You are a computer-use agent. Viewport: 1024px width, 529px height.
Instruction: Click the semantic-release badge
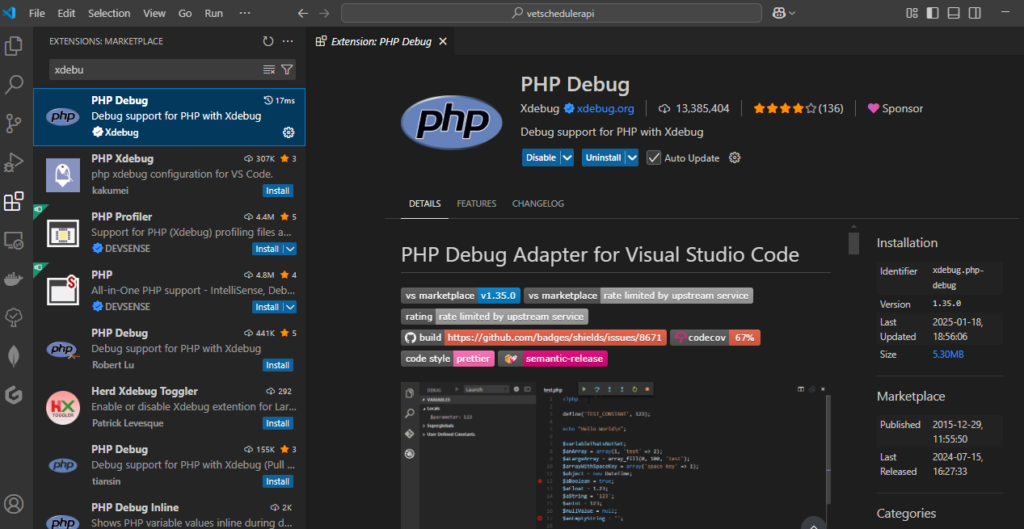point(553,359)
